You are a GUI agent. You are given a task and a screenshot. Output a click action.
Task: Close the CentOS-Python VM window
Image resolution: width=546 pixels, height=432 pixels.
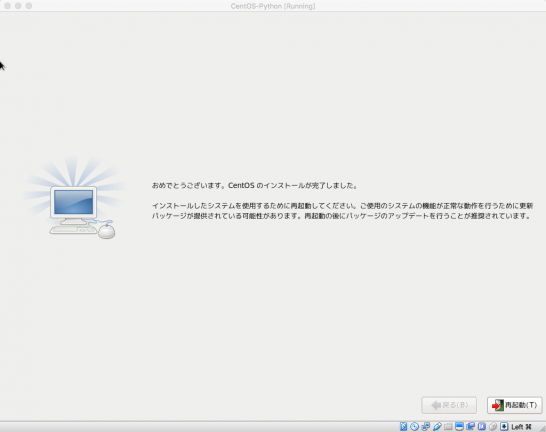pyautogui.click(x=7, y=6)
